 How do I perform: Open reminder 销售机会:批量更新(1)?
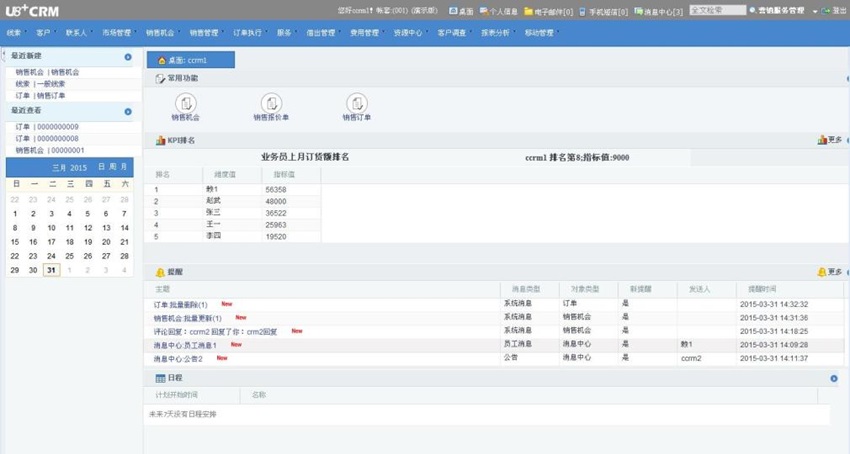(188, 318)
